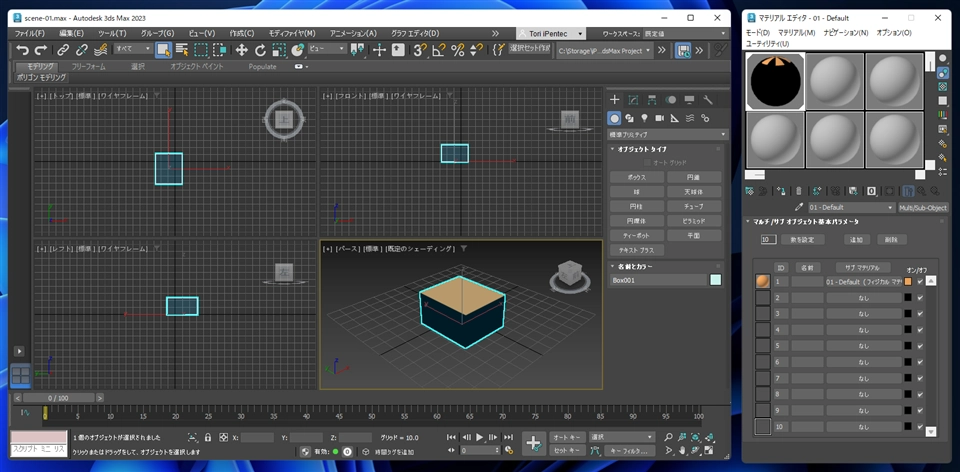Click the 追加 button in Material Editor
960x472 pixels.
(x=857, y=239)
